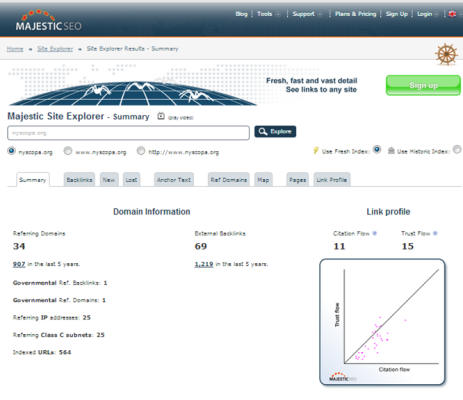Click Referring Domains value 34
The width and height of the screenshot is (463, 400).
[x=19, y=246]
